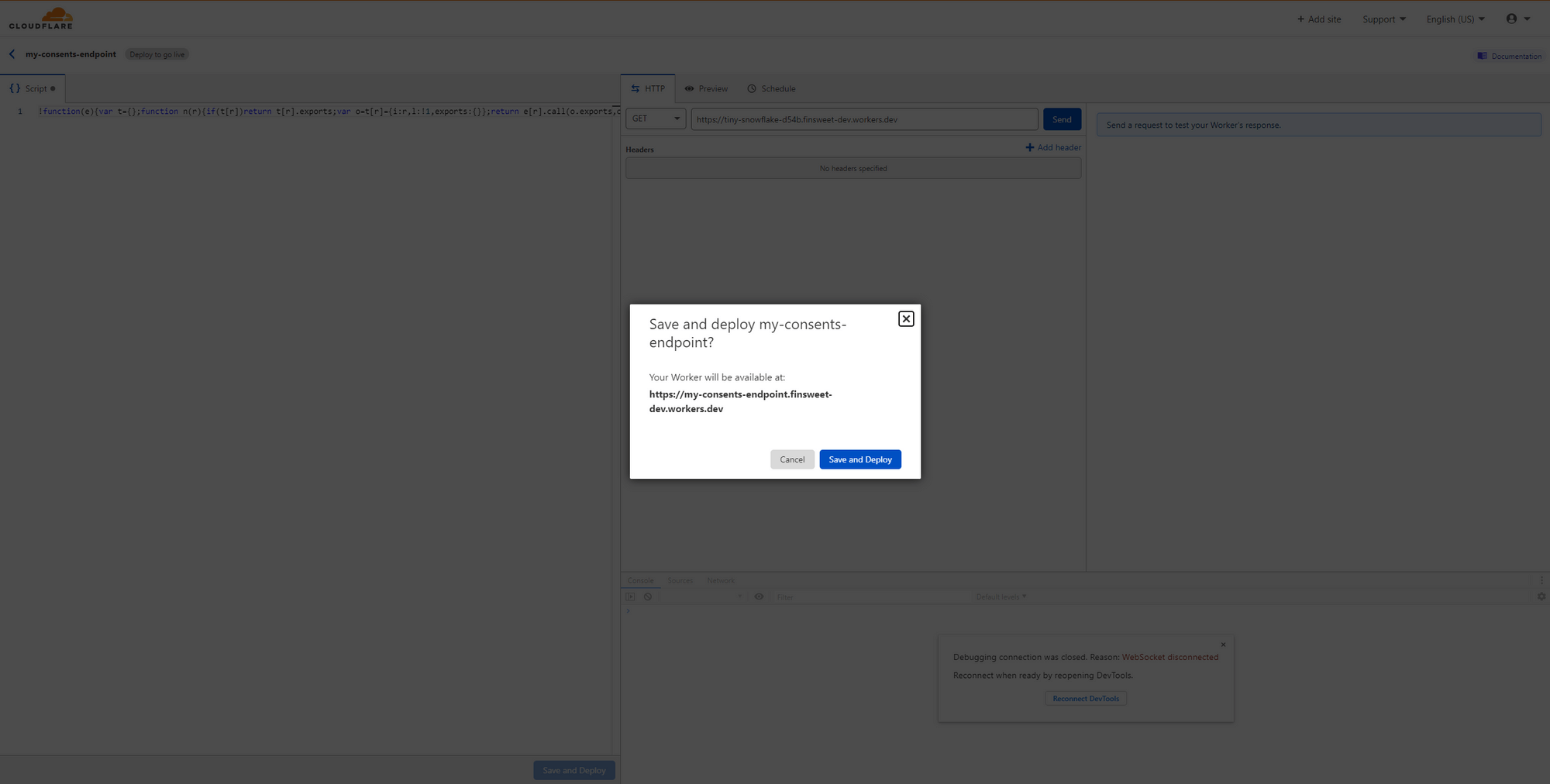Open the Default levels dropdown
Viewport: 1550px width, 784px height.
(1001, 597)
